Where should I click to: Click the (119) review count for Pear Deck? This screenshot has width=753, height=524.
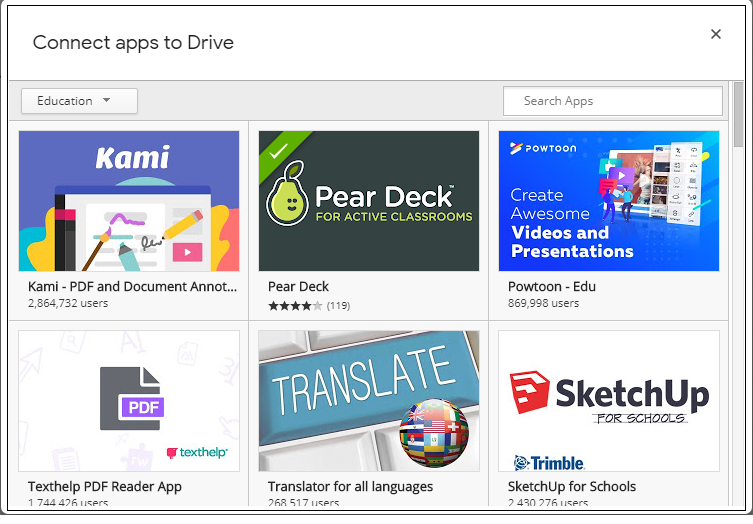coord(338,305)
